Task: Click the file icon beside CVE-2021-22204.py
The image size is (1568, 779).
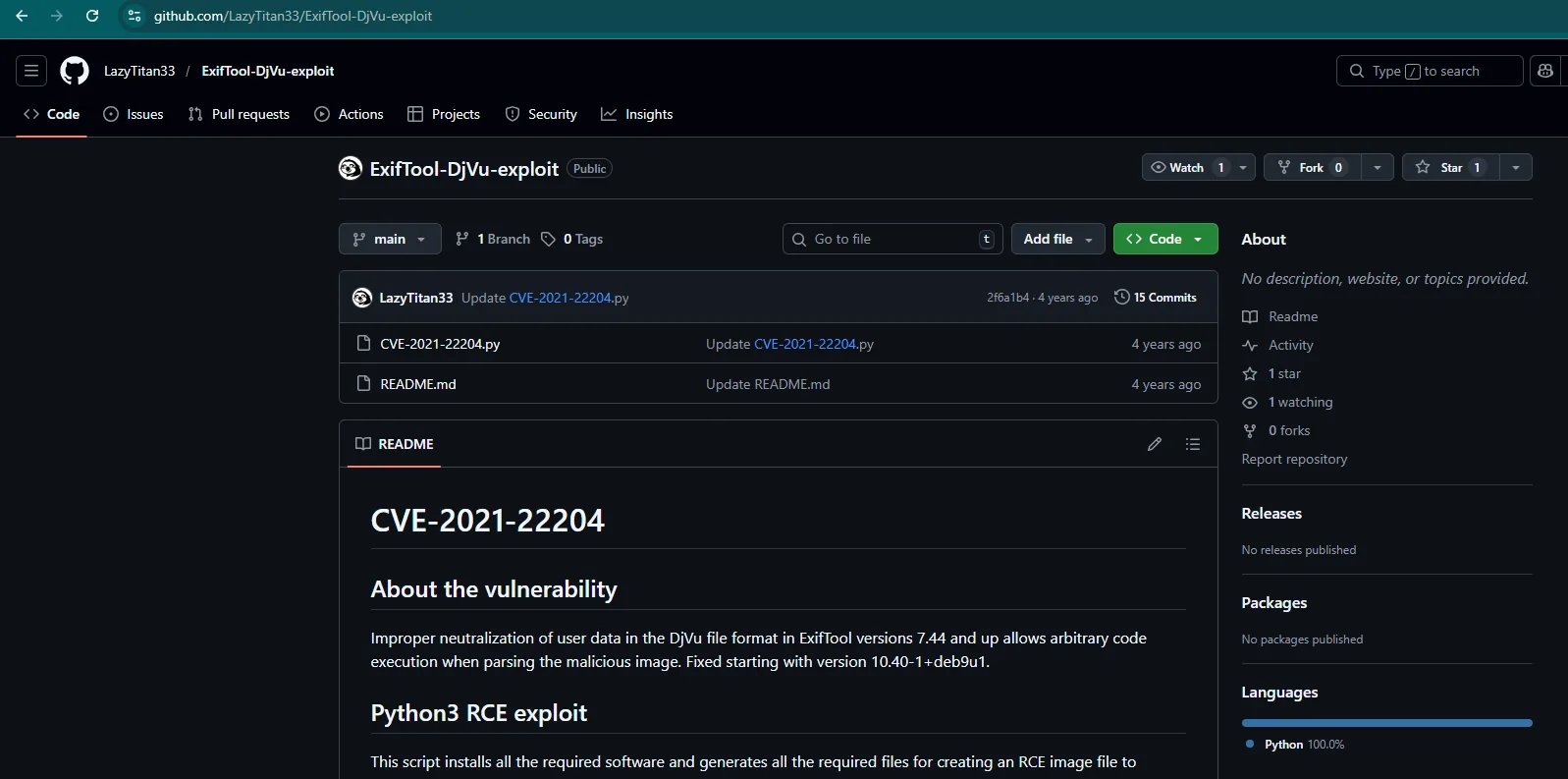Action: click(363, 344)
